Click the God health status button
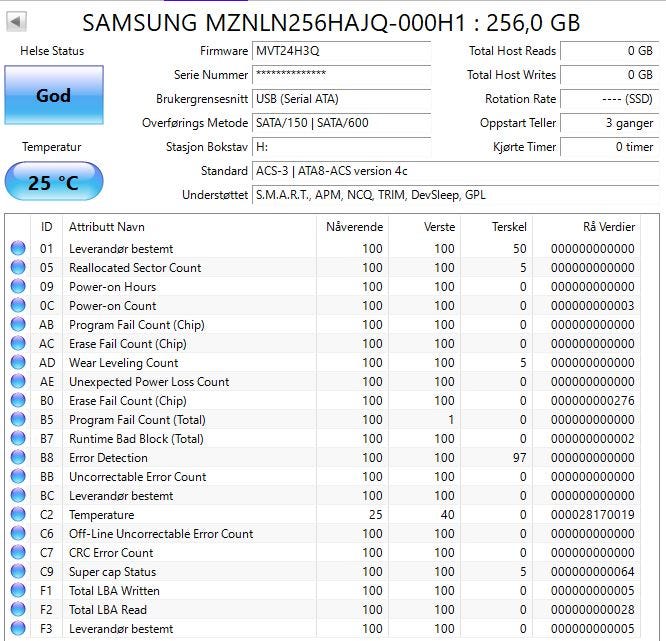 point(54,95)
